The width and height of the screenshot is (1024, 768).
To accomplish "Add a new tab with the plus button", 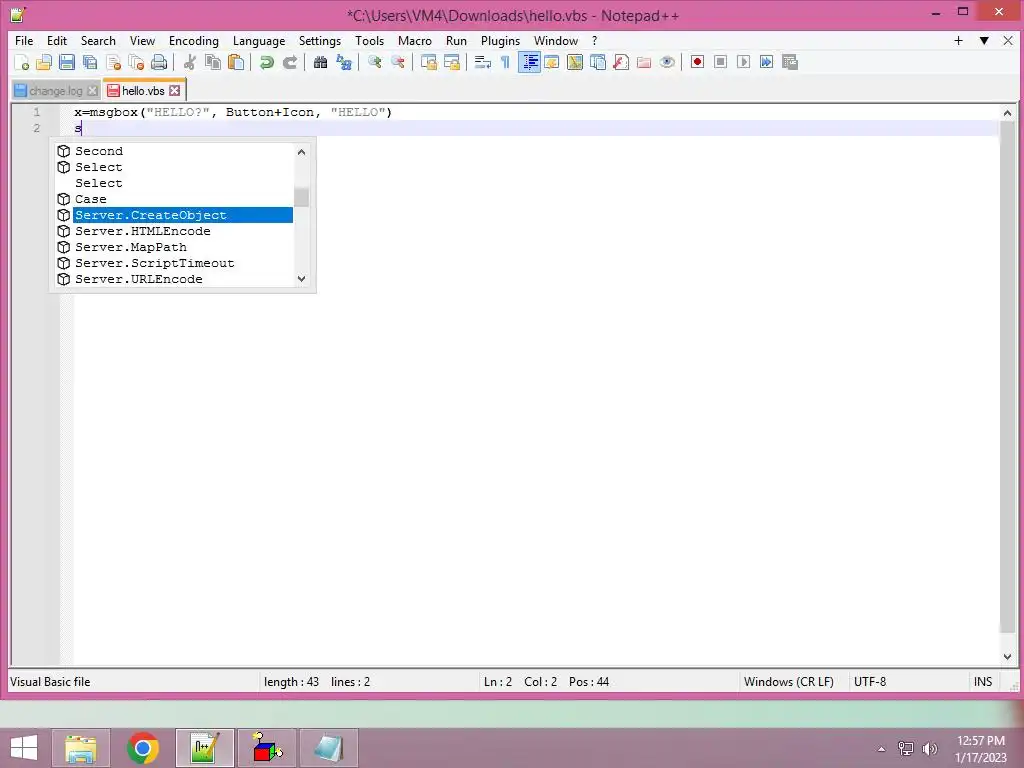I will pos(958,40).
